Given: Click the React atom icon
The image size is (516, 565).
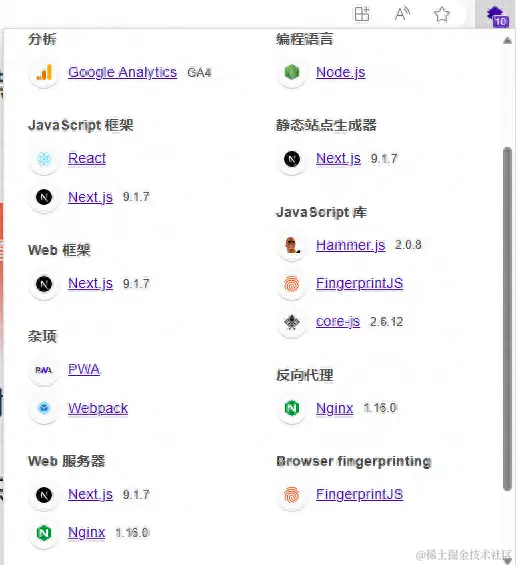Looking at the screenshot, I should pos(44,159).
